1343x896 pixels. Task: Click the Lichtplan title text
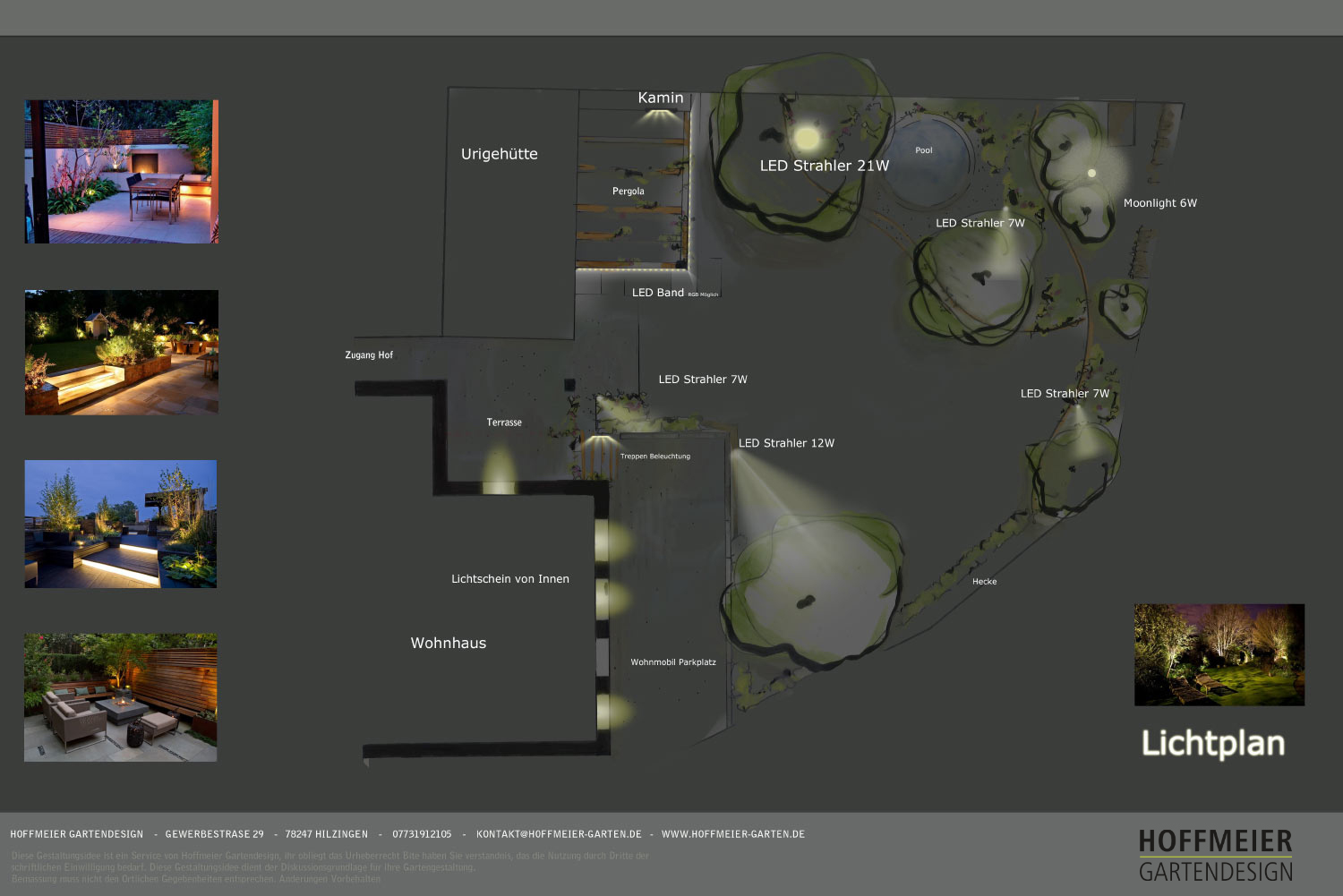1212,744
